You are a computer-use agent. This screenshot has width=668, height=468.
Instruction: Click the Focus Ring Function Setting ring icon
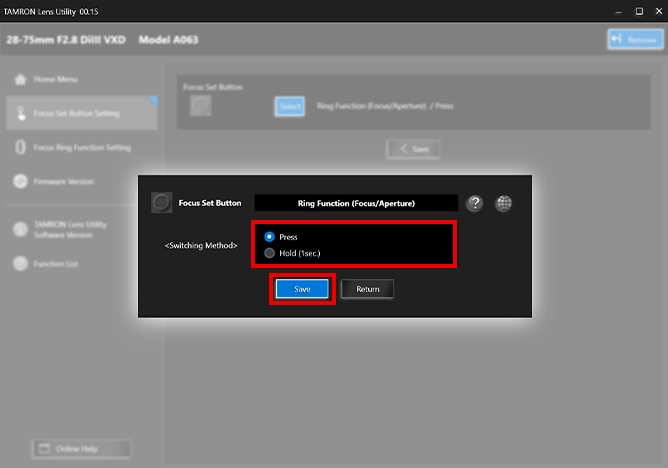click(20, 147)
